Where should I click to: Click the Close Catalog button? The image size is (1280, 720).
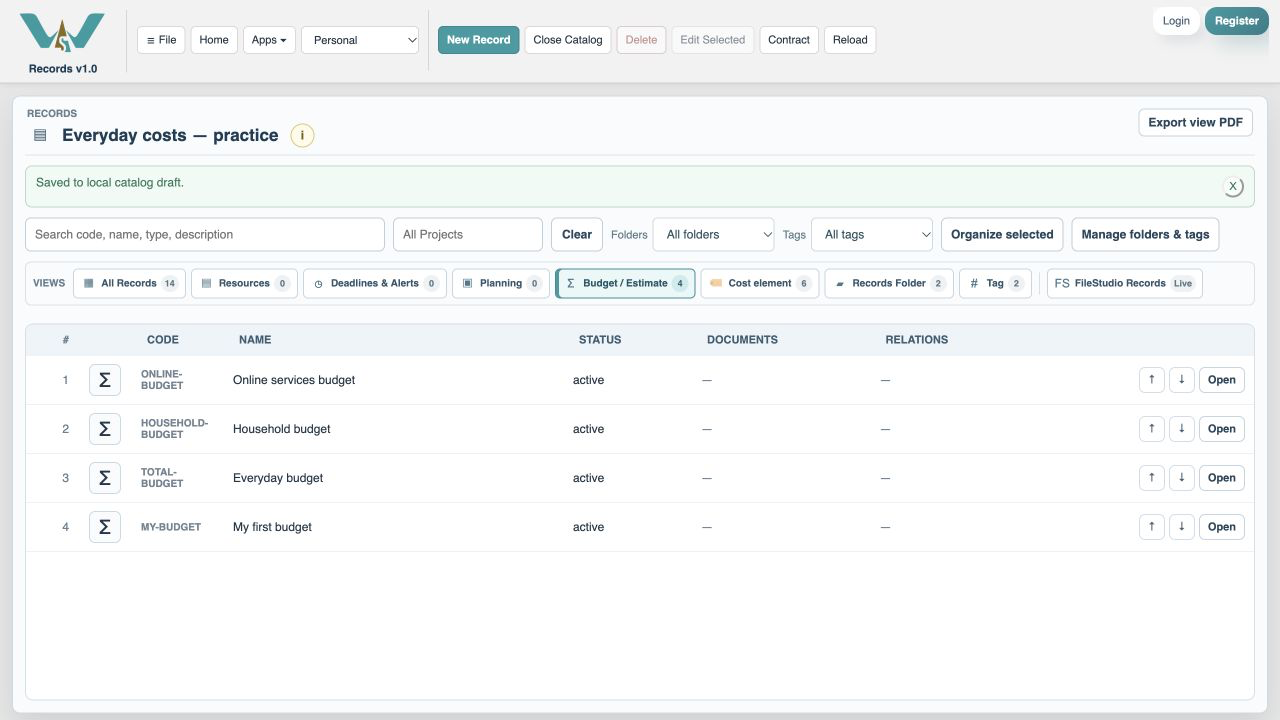568,40
